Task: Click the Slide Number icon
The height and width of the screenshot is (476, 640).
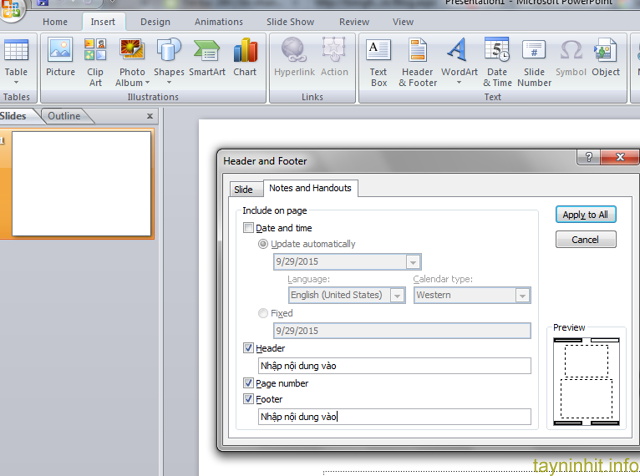Action: click(534, 58)
